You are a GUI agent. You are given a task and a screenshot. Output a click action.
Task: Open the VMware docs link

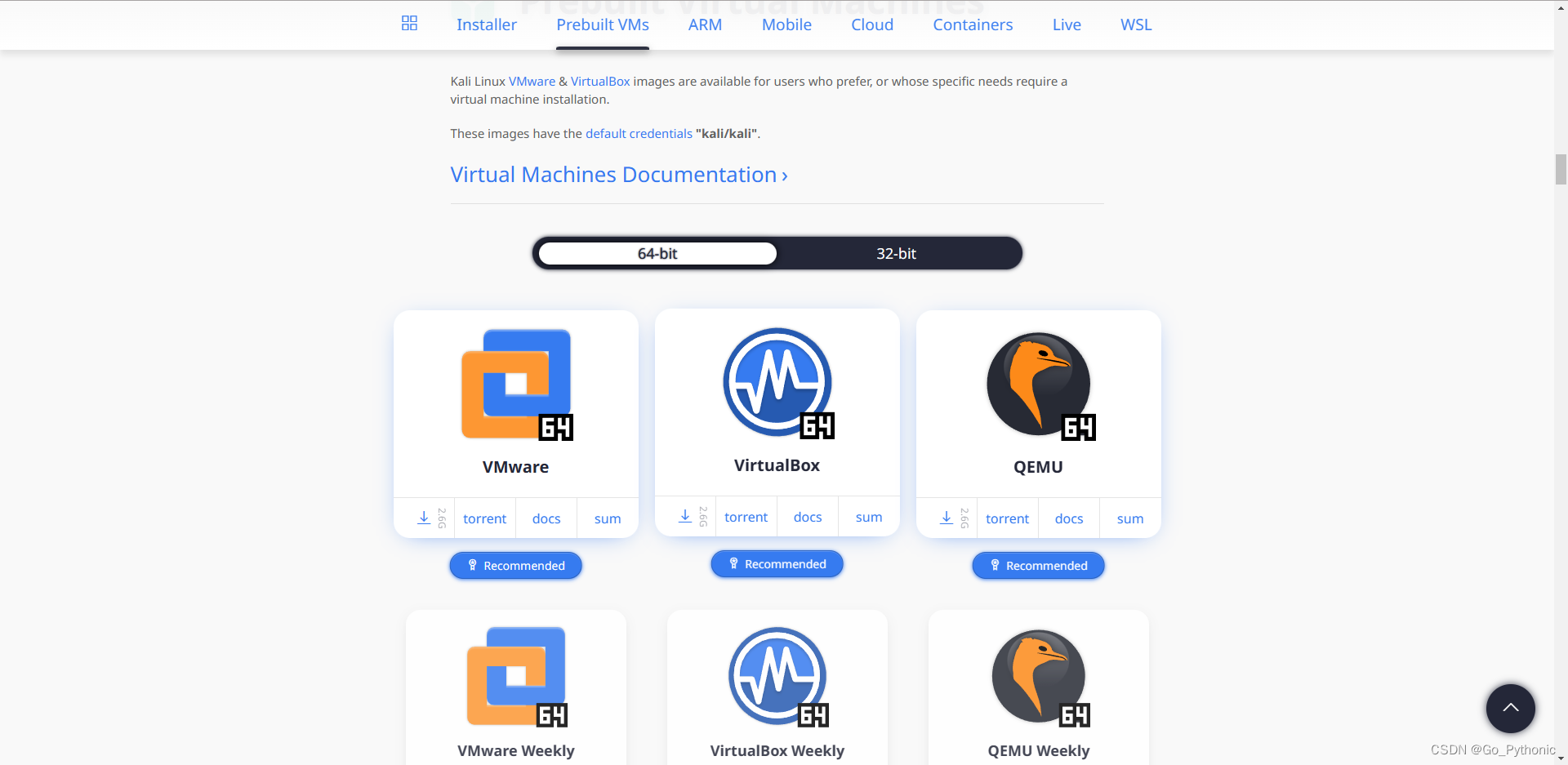pyautogui.click(x=546, y=518)
